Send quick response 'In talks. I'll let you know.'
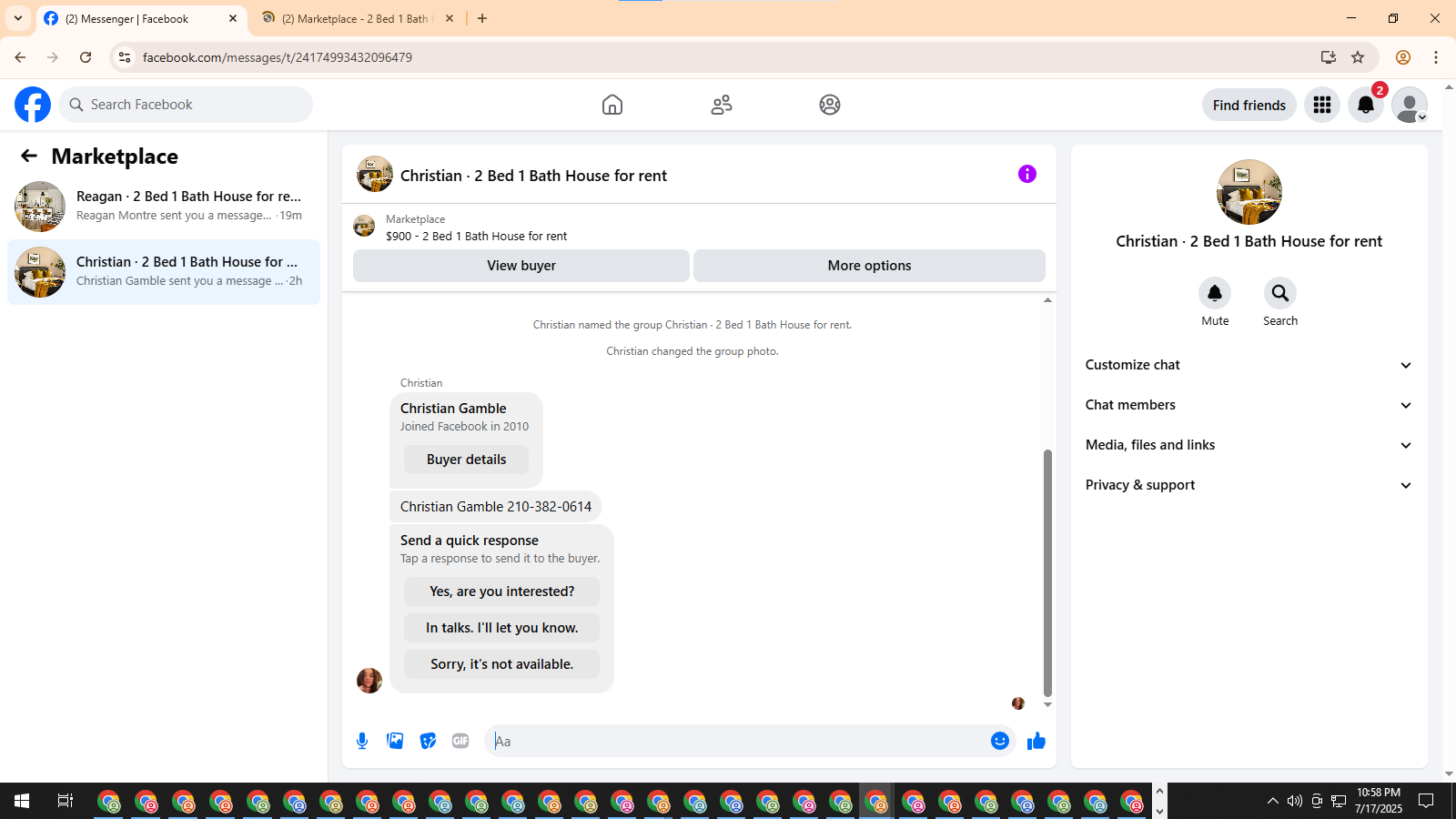 point(502,628)
